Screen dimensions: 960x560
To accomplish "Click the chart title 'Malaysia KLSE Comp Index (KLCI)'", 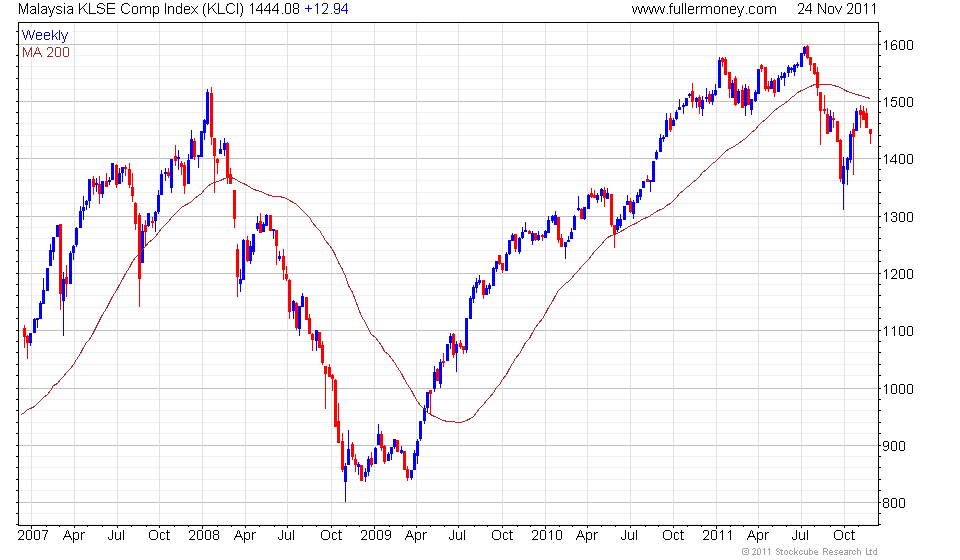I will [x=131, y=9].
